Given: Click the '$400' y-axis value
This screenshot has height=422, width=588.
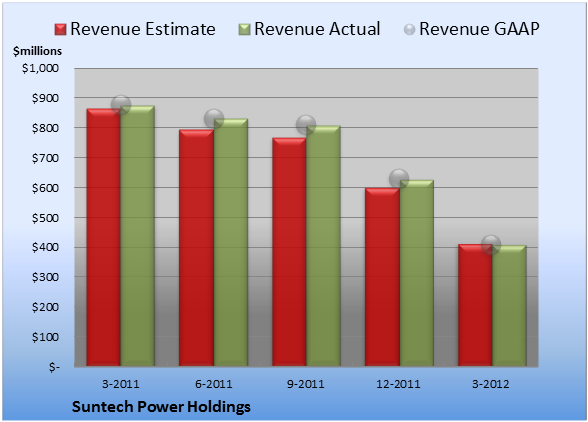Looking at the screenshot, I should [45, 248].
